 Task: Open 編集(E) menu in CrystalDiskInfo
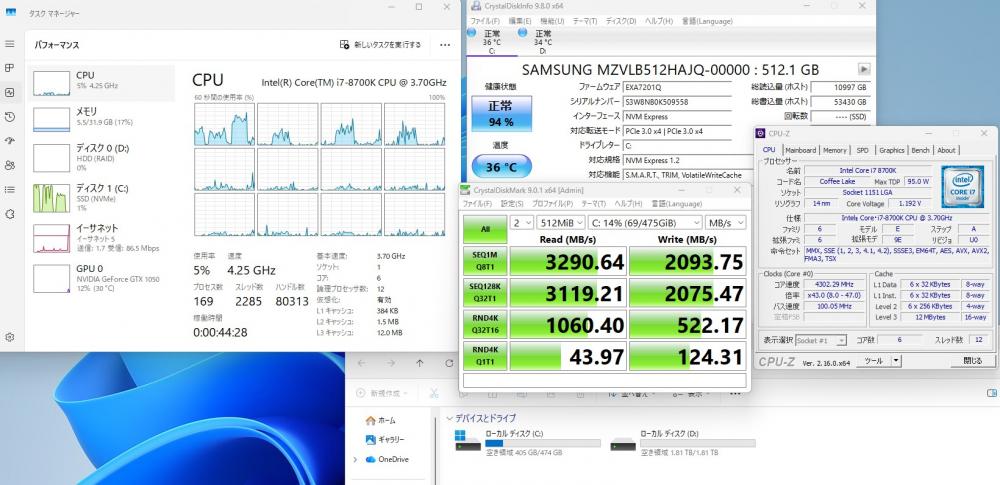(520, 21)
